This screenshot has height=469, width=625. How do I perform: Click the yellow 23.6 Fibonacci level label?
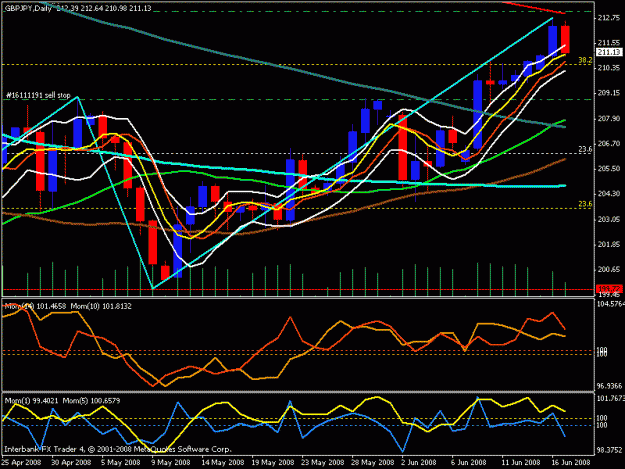click(585, 204)
